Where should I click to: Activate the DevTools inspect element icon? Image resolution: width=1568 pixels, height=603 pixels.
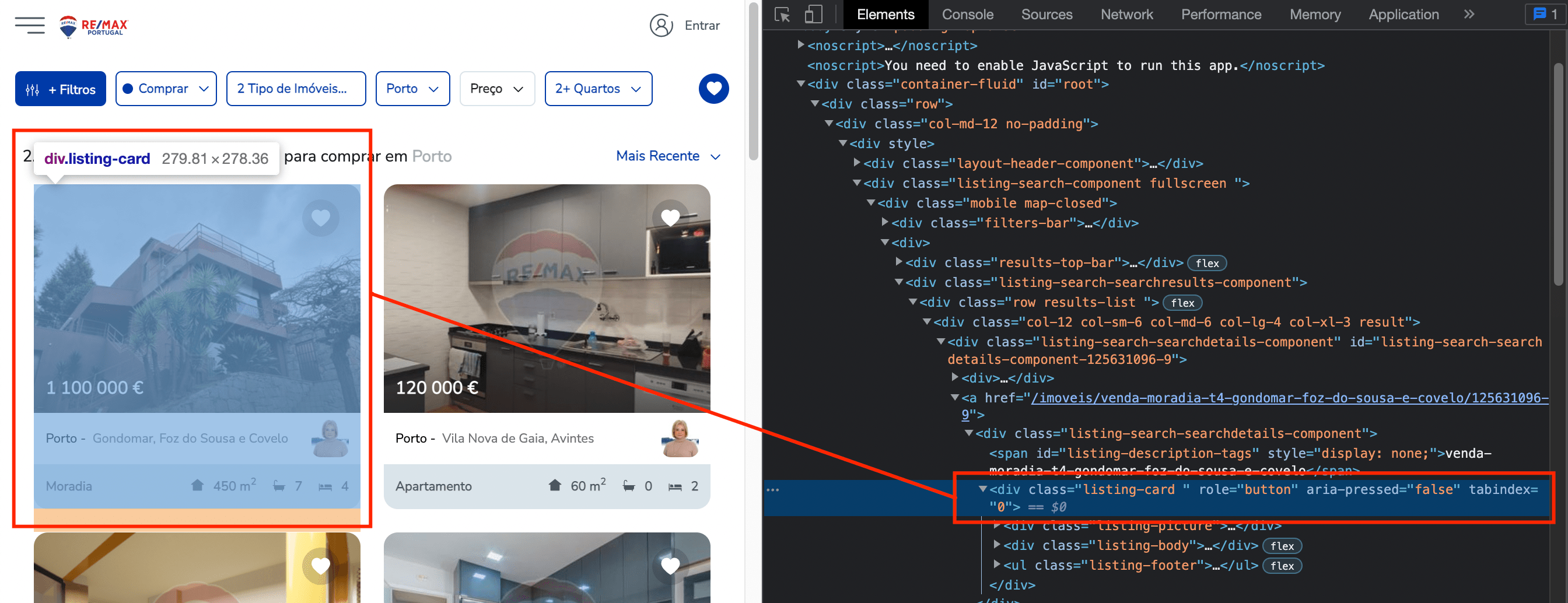(782, 15)
